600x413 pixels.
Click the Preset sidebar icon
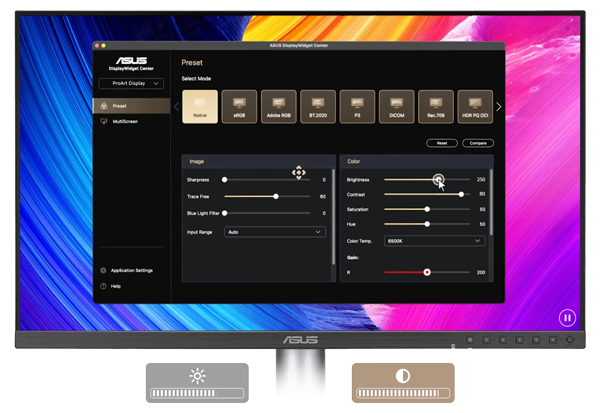(104, 106)
